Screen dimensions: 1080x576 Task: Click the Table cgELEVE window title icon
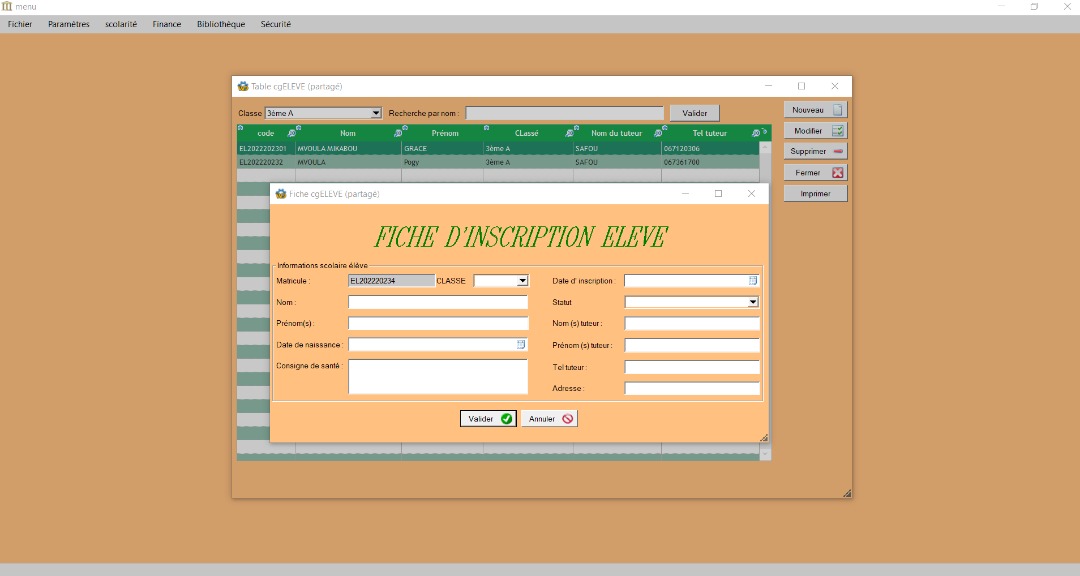(x=242, y=86)
